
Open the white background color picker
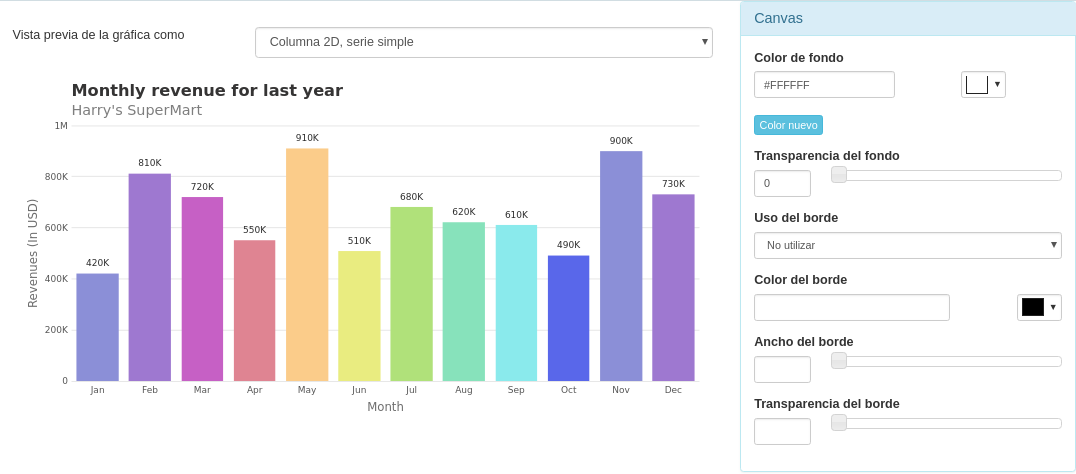point(982,85)
